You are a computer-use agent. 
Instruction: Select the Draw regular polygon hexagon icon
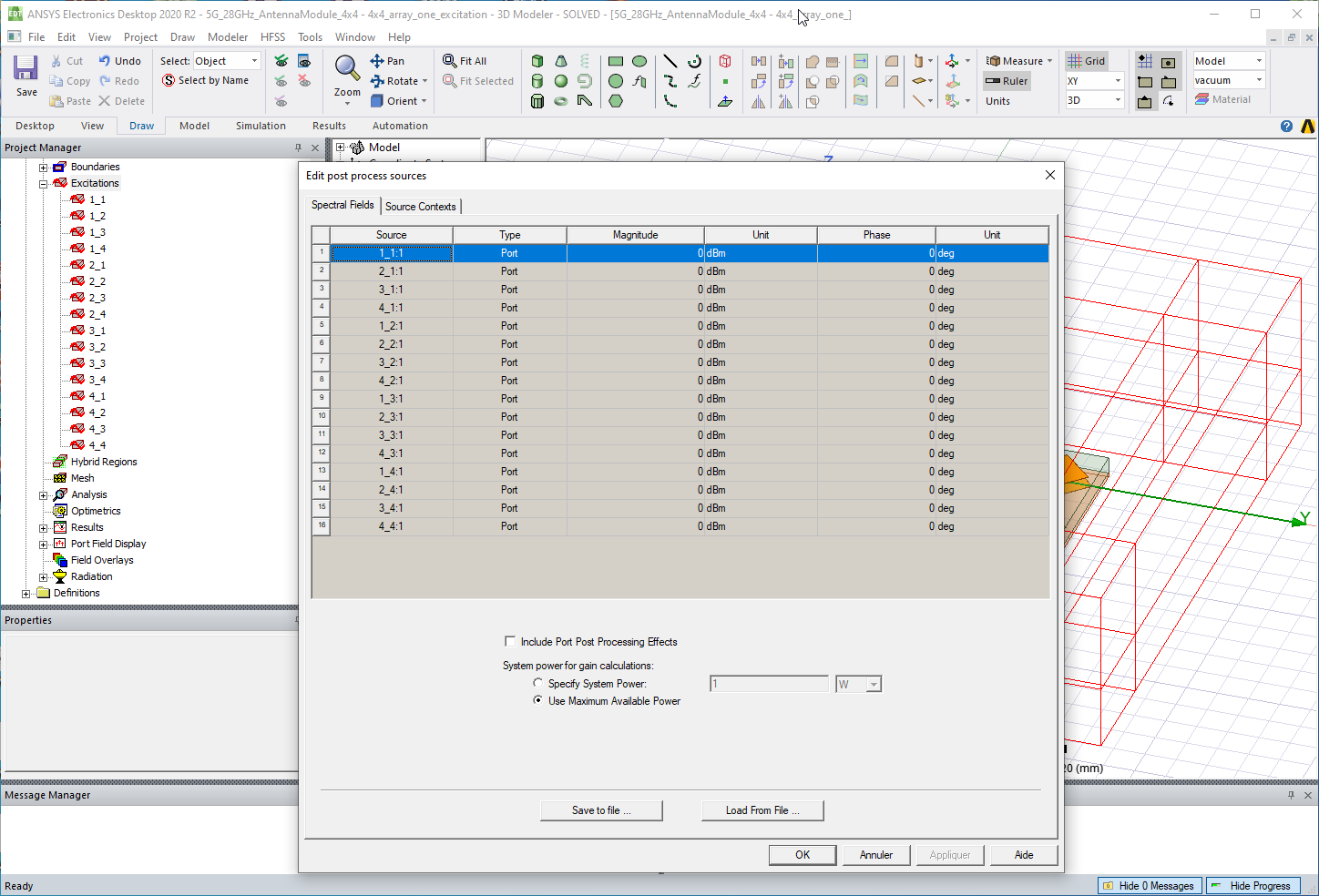click(x=616, y=101)
